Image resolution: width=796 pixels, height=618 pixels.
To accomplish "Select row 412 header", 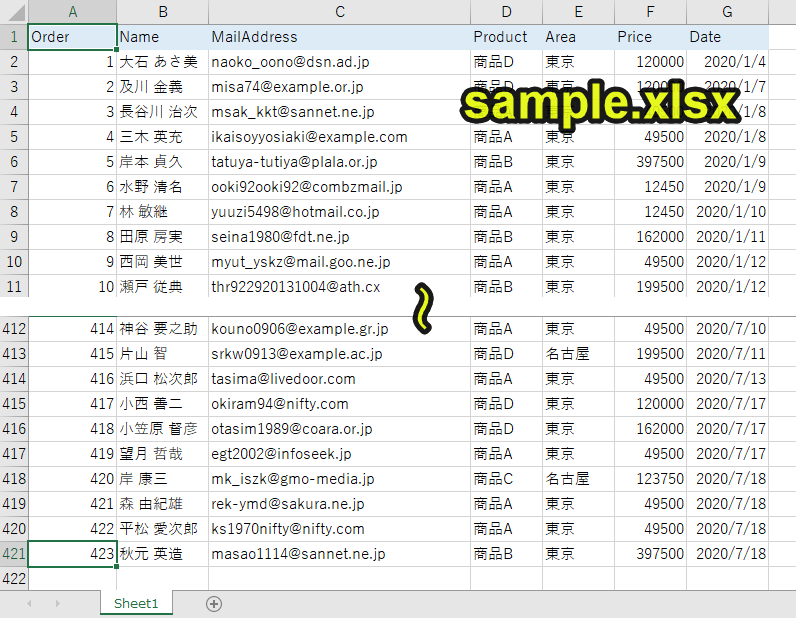I will point(14,329).
